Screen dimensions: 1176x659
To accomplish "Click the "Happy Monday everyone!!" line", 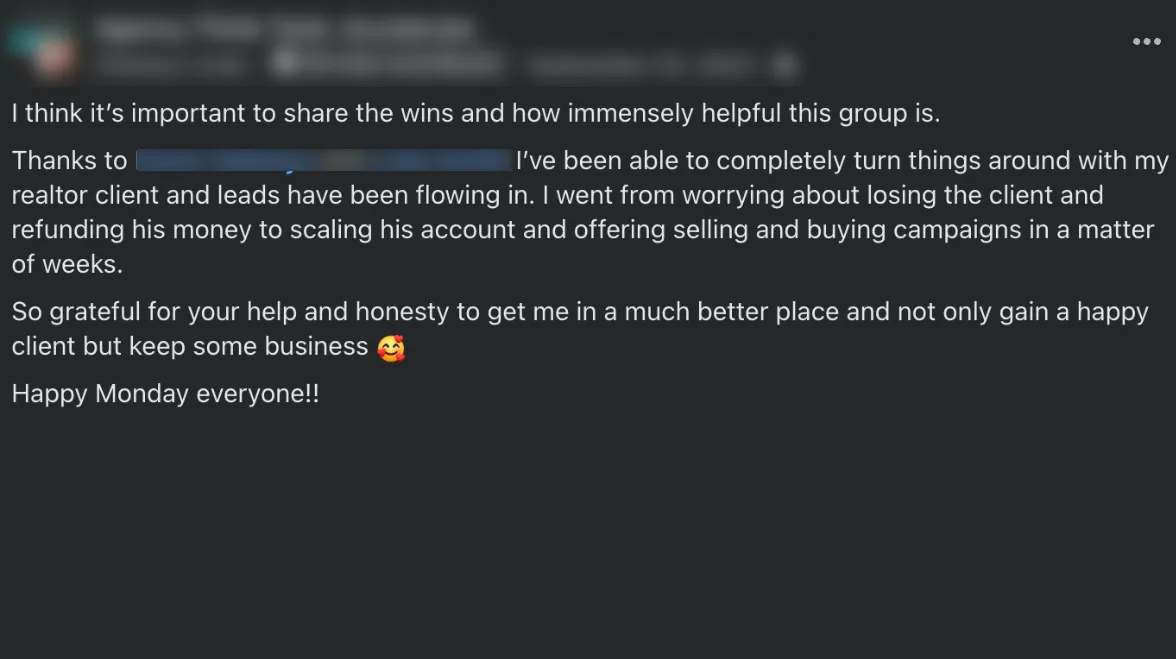I will click(165, 394).
